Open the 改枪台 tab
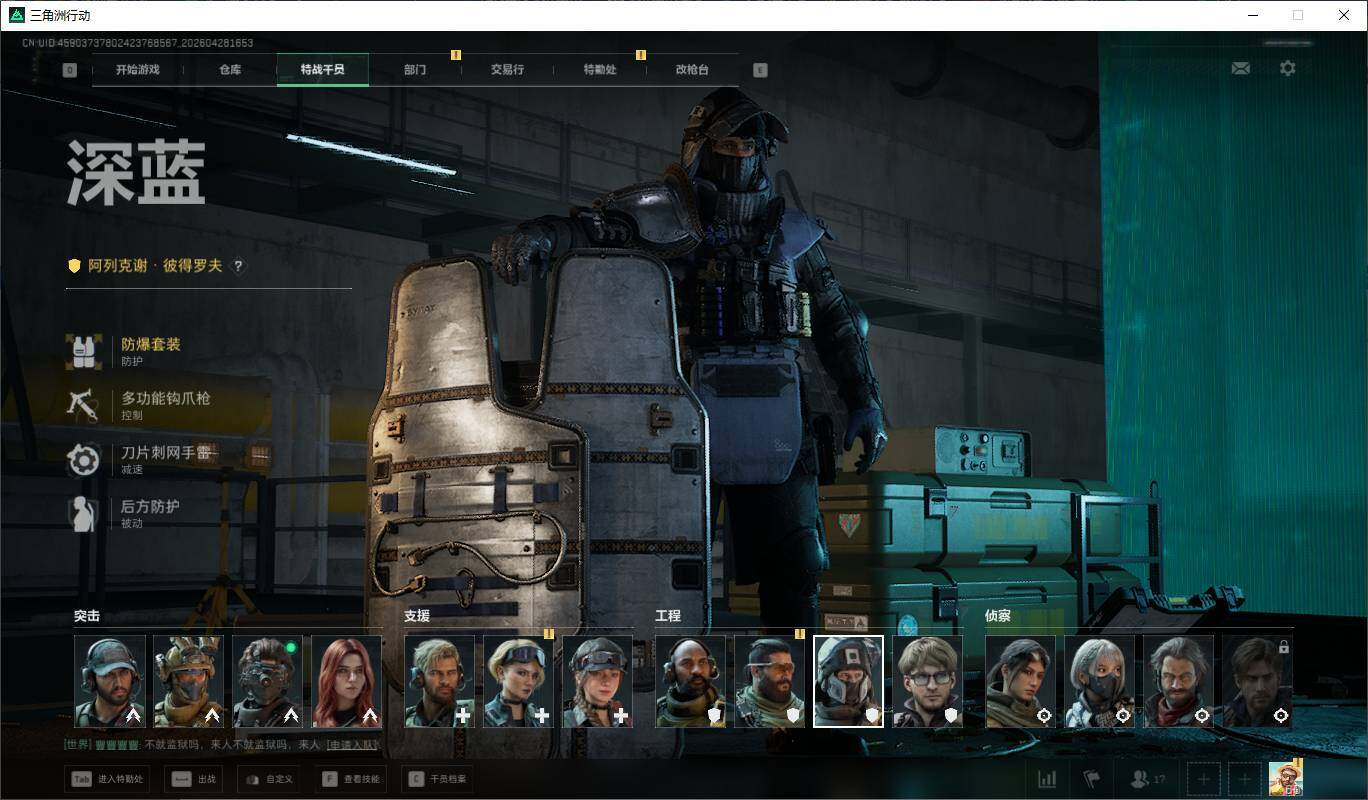Image resolution: width=1368 pixels, height=800 pixels. click(x=692, y=70)
